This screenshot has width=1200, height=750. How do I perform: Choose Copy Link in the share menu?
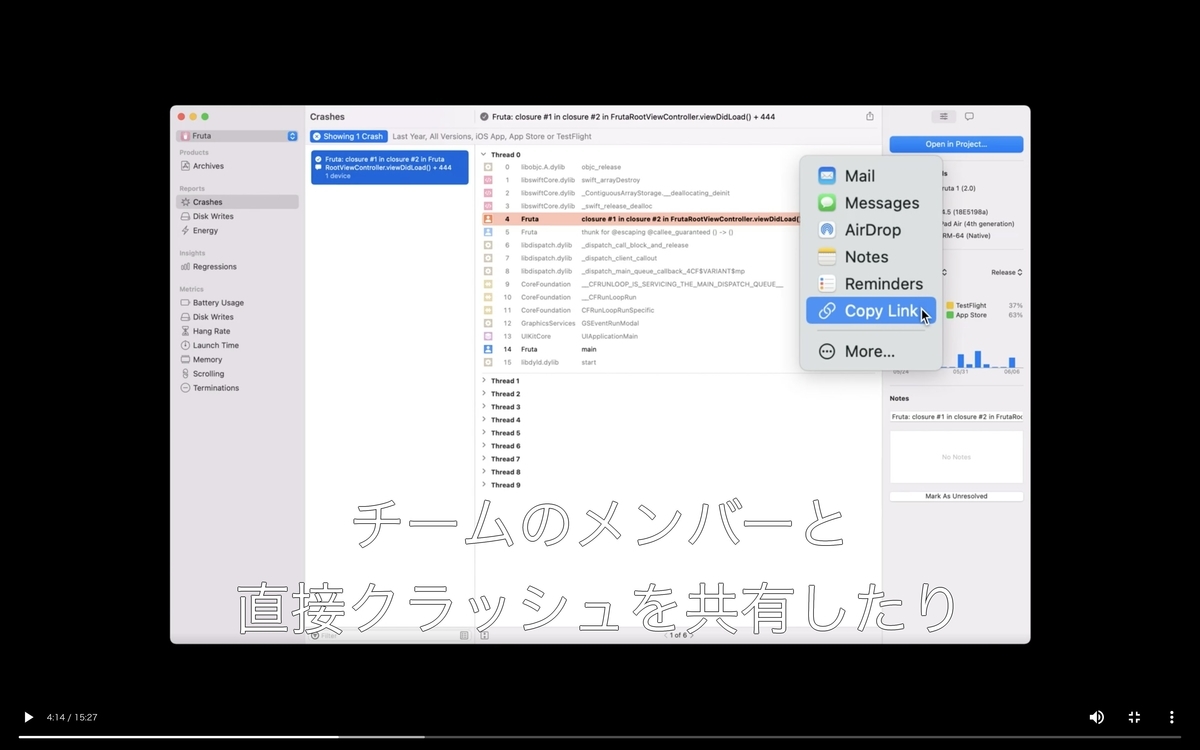(x=870, y=311)
